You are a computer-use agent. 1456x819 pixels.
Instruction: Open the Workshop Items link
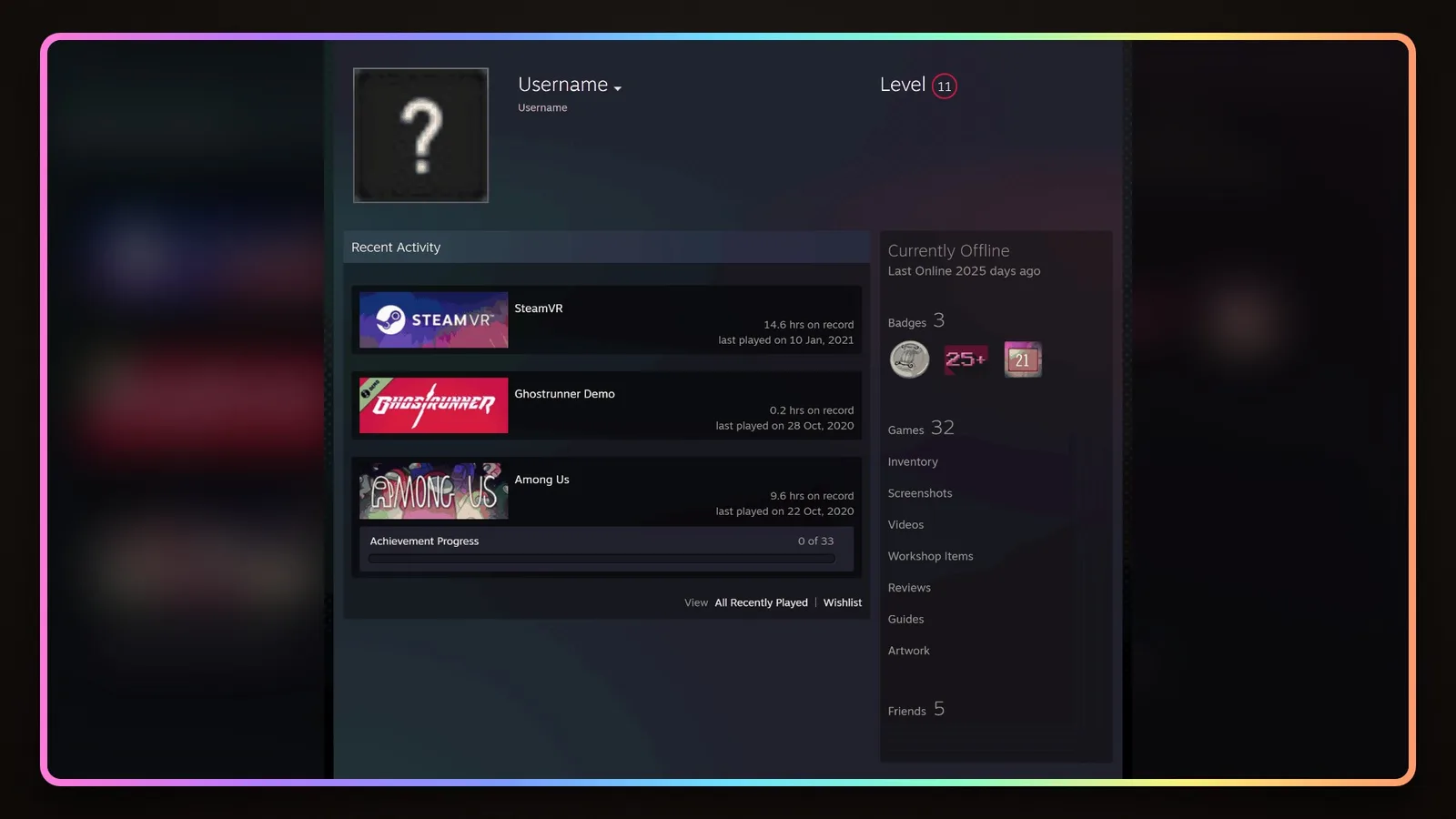930,556
